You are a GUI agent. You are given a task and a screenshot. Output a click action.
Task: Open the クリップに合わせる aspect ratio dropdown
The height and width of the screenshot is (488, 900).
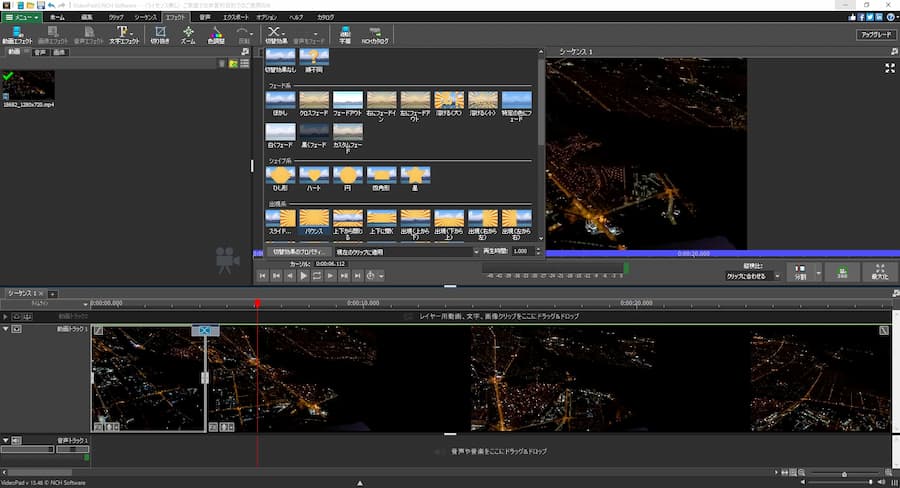click(x=752, y=275)
